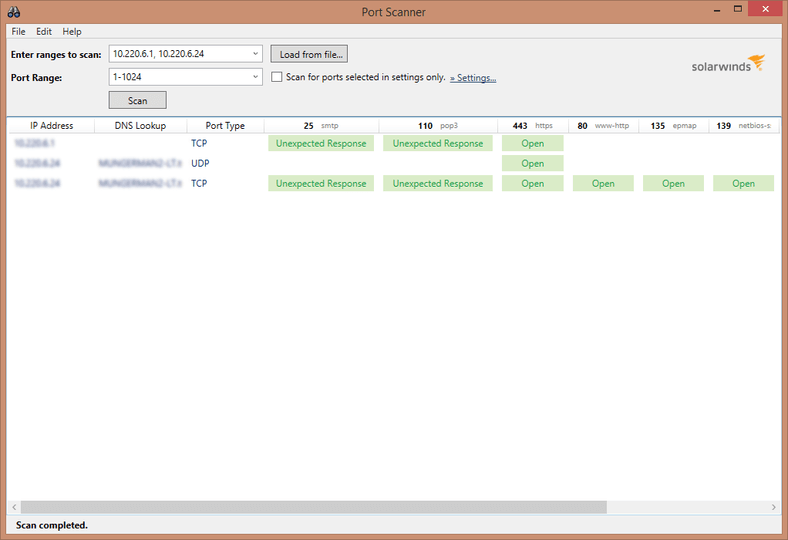The width and height of the screenshot is (788, 540).
Task: Enable scan for ports selected in settings only
Action: click(277, 77)
